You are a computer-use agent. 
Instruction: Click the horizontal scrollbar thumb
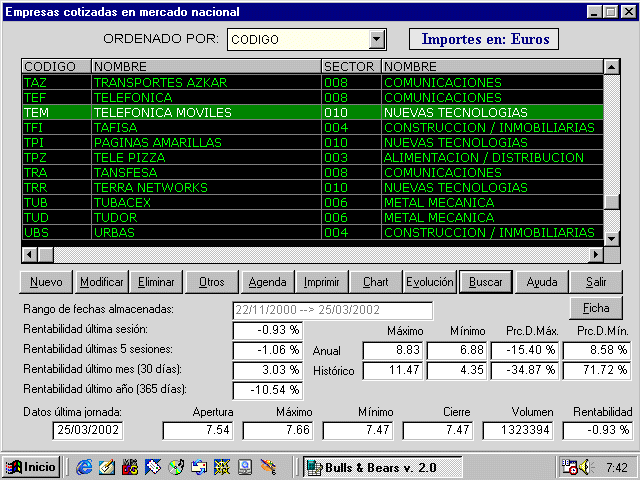[46, 255]
